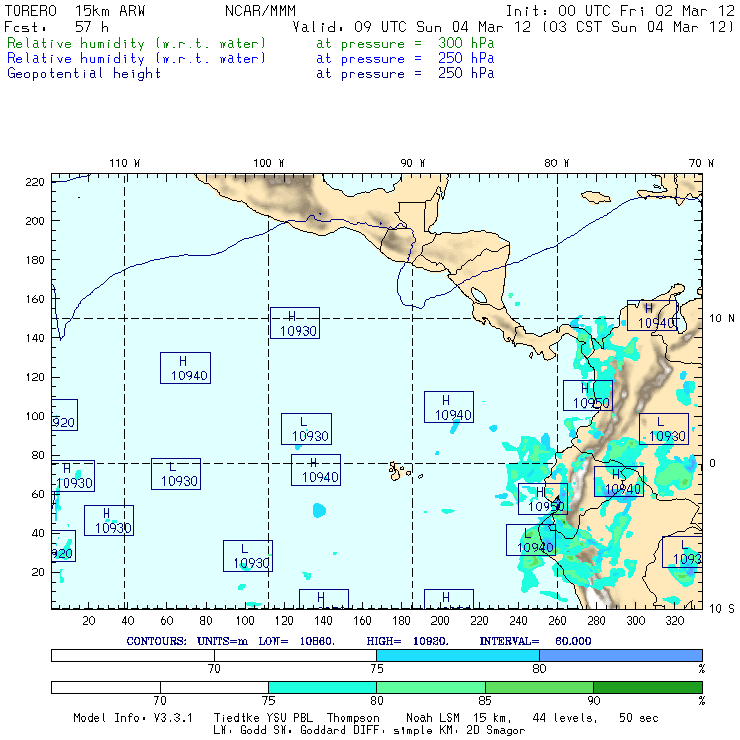The image size is (740, 740).
Task: Click the 'Fcst: 57 h' forecast hour text
Action: click(x=56, y=27)
